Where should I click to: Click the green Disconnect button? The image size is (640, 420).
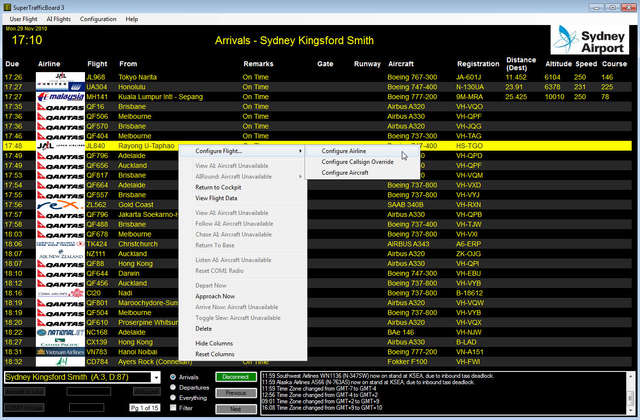[236, 377]
